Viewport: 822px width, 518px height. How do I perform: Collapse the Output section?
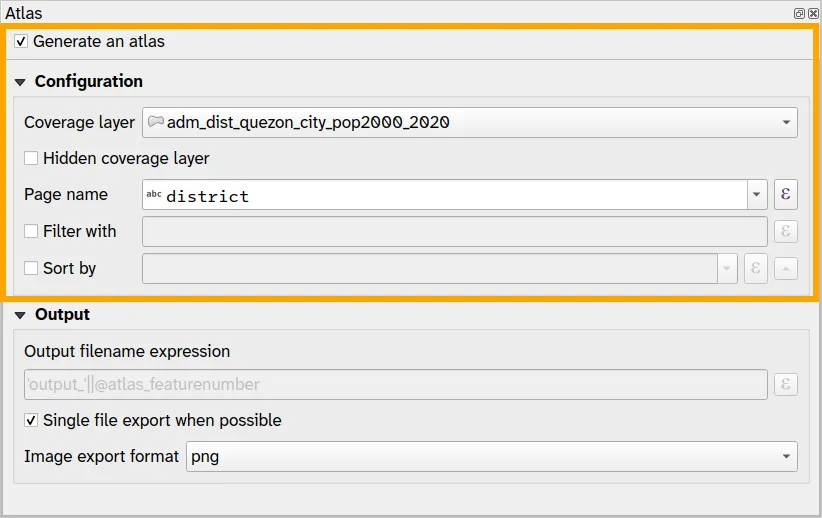point(20,315)
